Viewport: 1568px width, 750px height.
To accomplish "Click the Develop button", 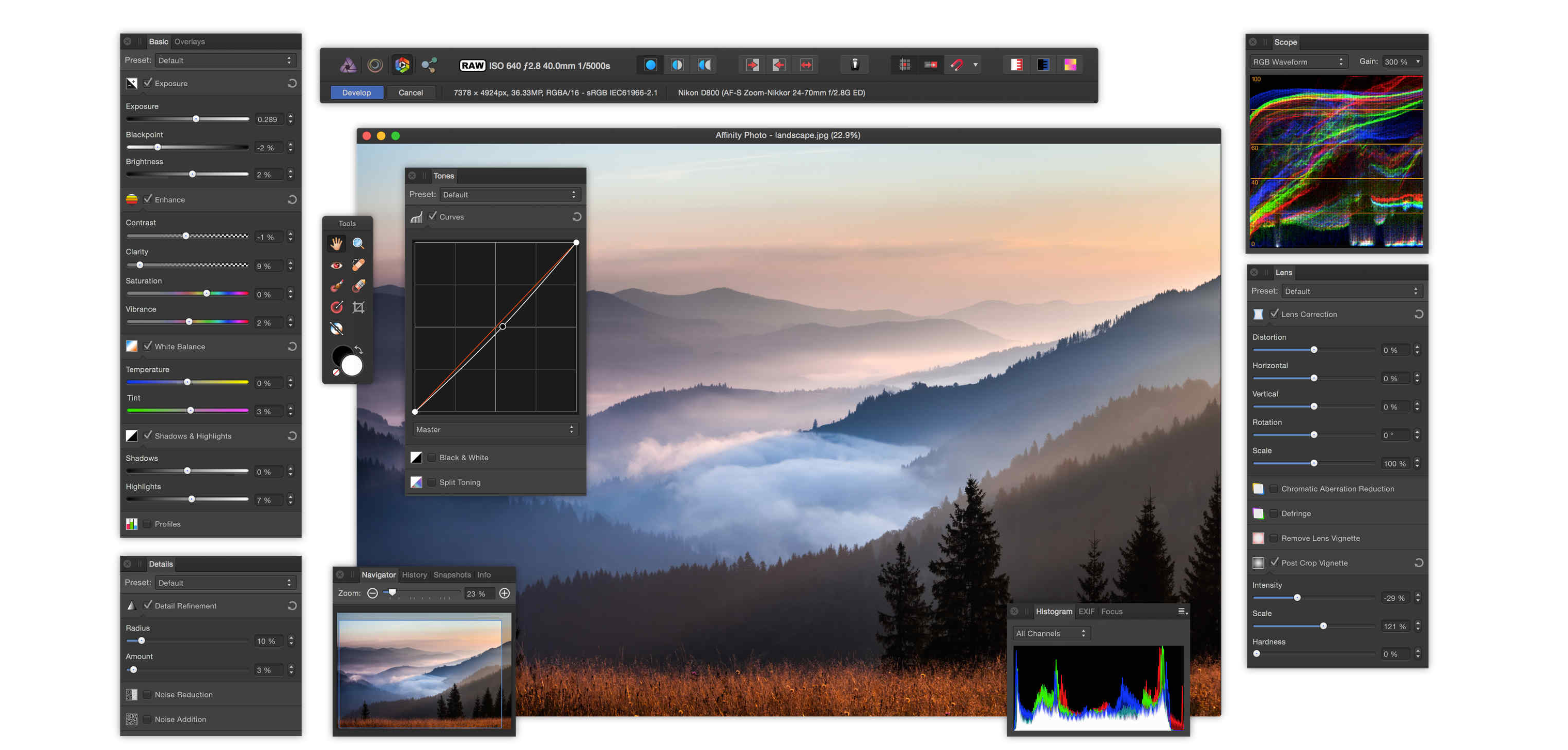I will 356,92.
